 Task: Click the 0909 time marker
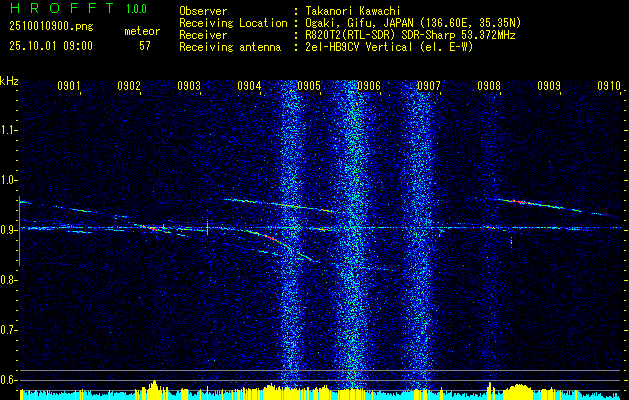click(x=549, y=85)
